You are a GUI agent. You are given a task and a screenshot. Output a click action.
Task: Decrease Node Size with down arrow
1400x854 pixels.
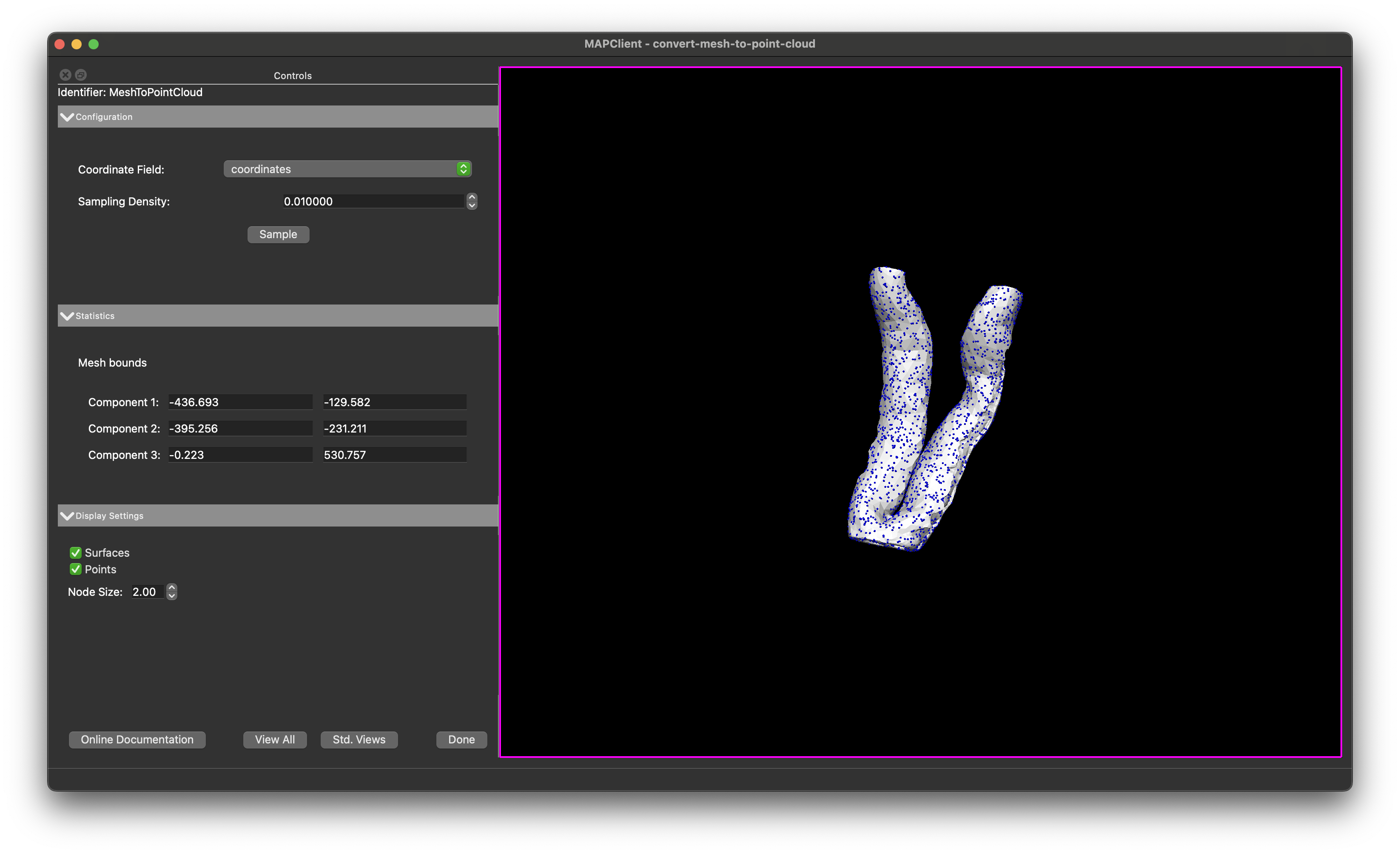171,596
